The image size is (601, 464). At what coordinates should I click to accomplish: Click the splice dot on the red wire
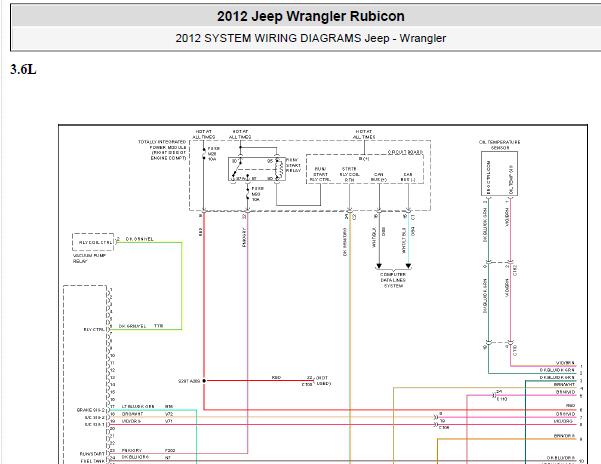pyautogui.click(x=204, y=380)
